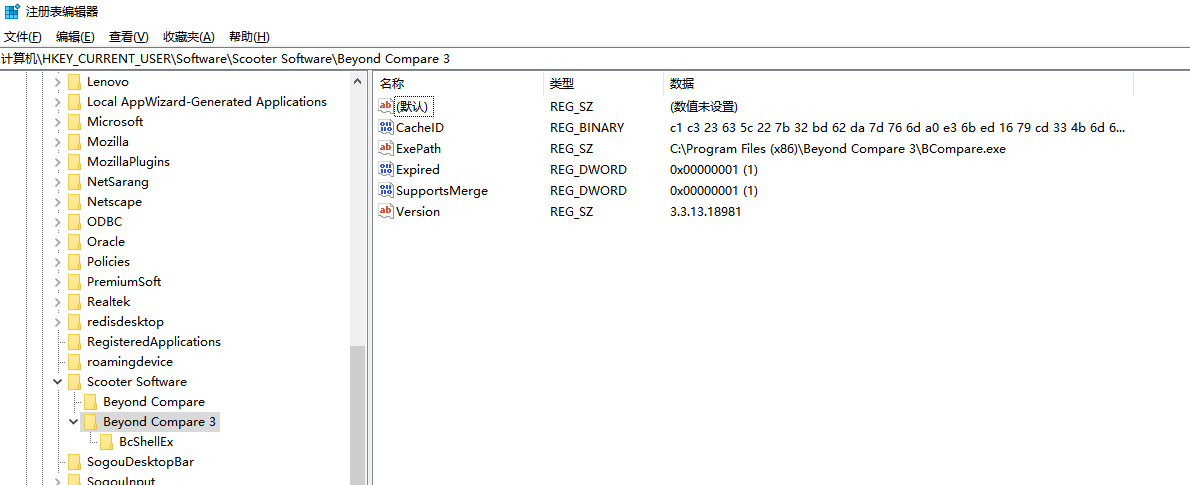
Task: Expand the Realtek key
Action: point(57,301)
